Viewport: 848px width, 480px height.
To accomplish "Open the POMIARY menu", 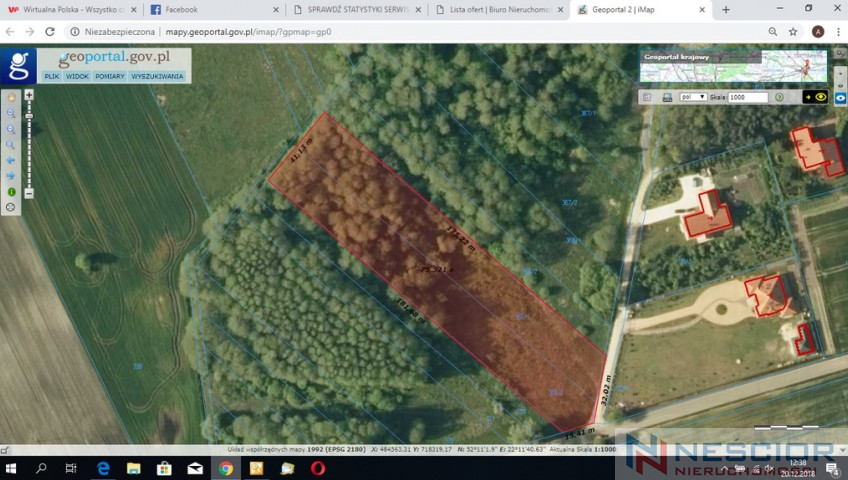I will 110,76.
